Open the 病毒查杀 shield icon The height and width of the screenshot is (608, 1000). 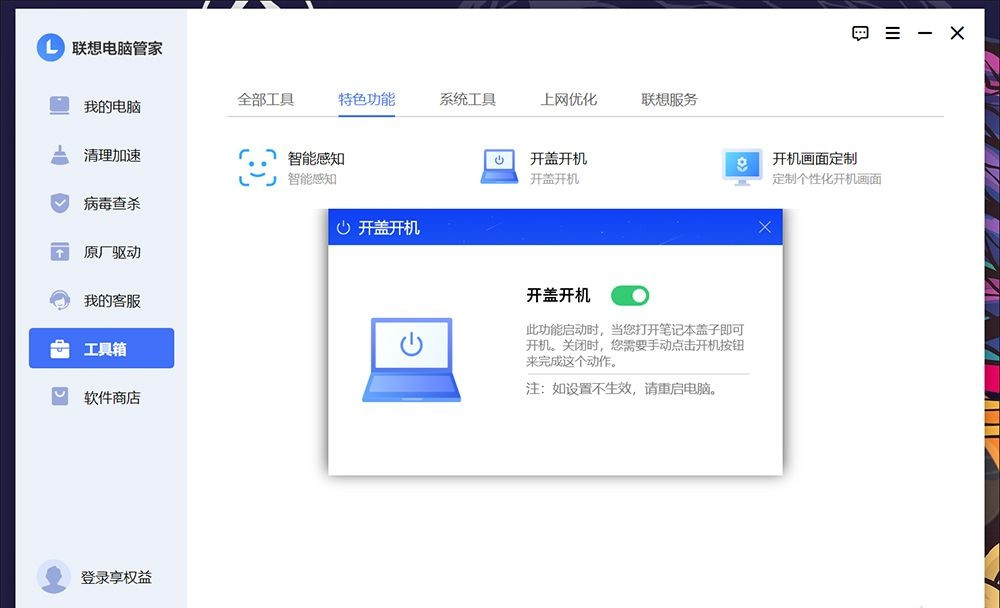click(x=59, y=204)
